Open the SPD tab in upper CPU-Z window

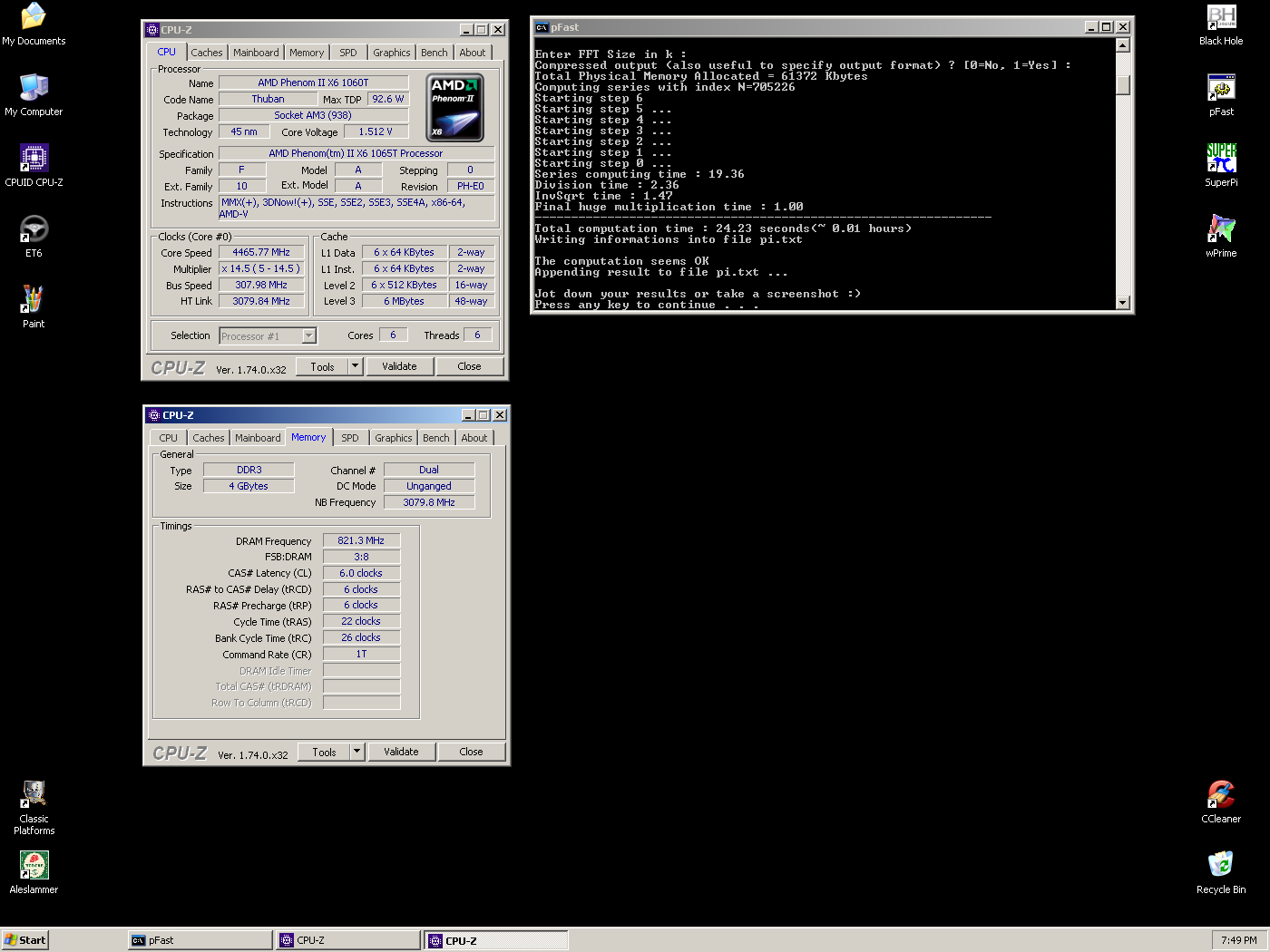348,53
